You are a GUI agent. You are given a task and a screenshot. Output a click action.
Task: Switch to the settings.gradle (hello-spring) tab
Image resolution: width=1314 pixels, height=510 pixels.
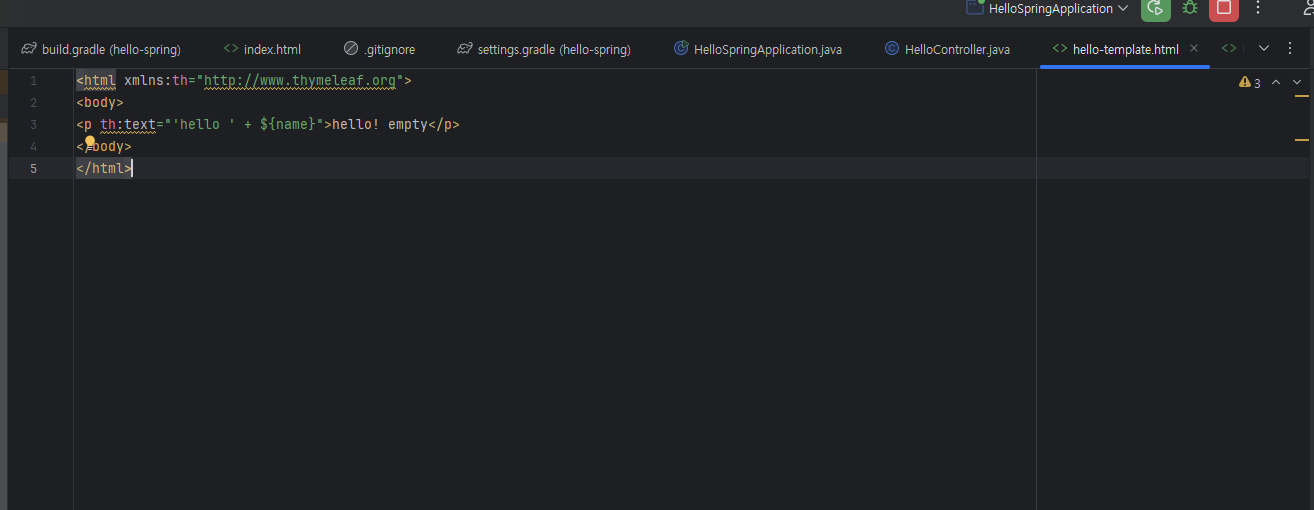coord(544,49)
